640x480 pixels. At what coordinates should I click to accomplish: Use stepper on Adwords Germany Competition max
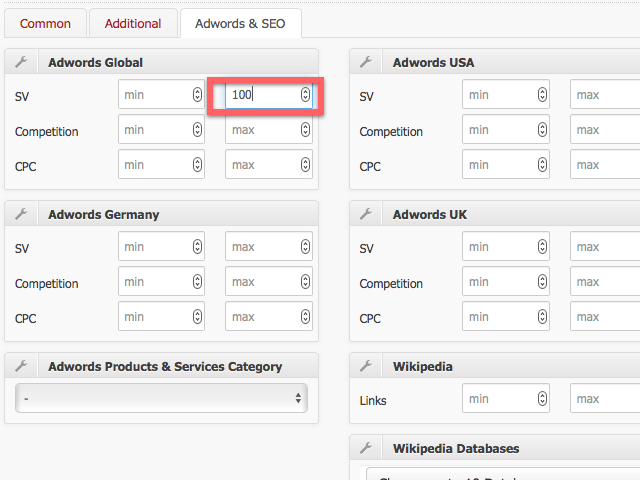click(305, 282)
